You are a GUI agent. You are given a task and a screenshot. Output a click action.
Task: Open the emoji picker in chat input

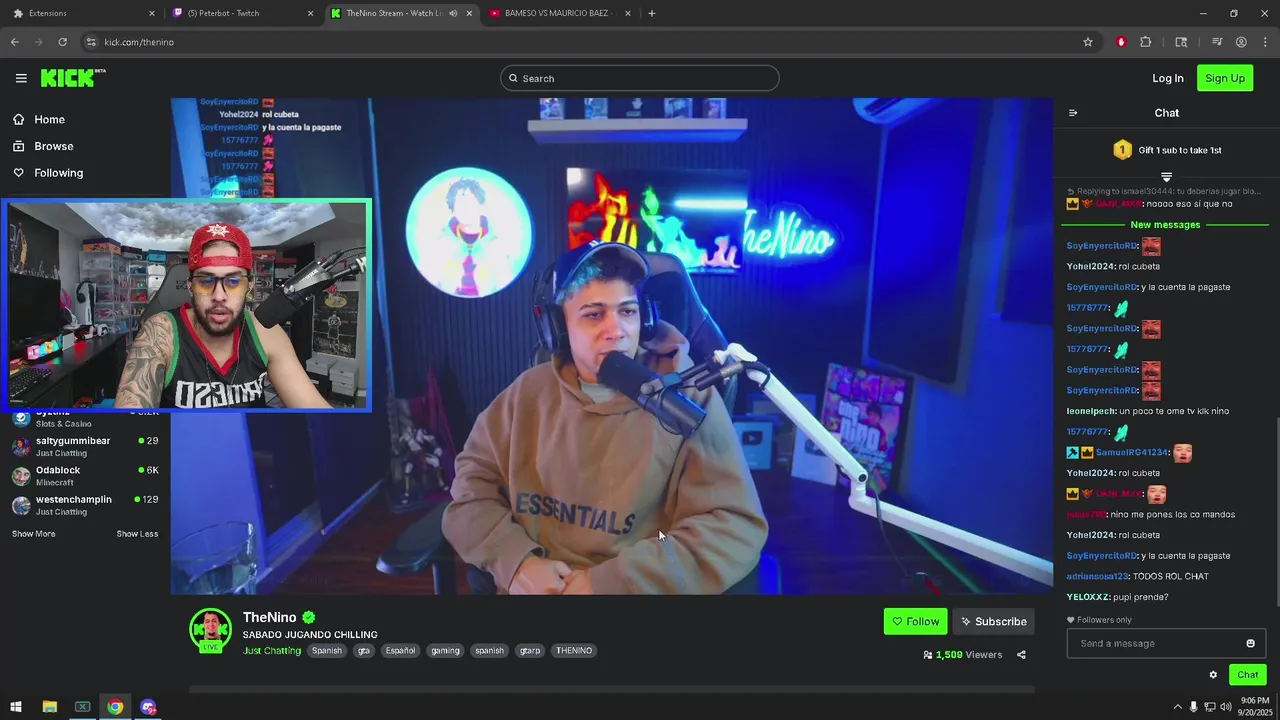click(x=1250, y=643)
